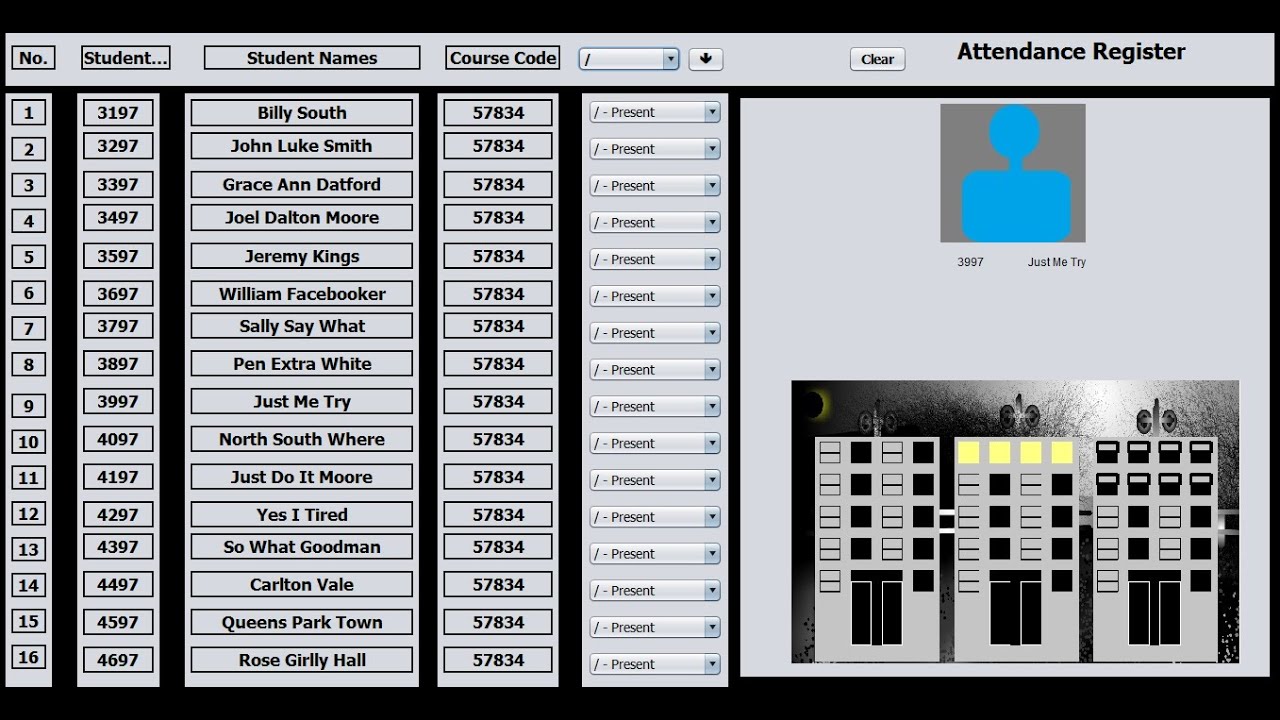Click student ID 3197
Viewport: 1280px width, 720px height.
click(117, 113)
